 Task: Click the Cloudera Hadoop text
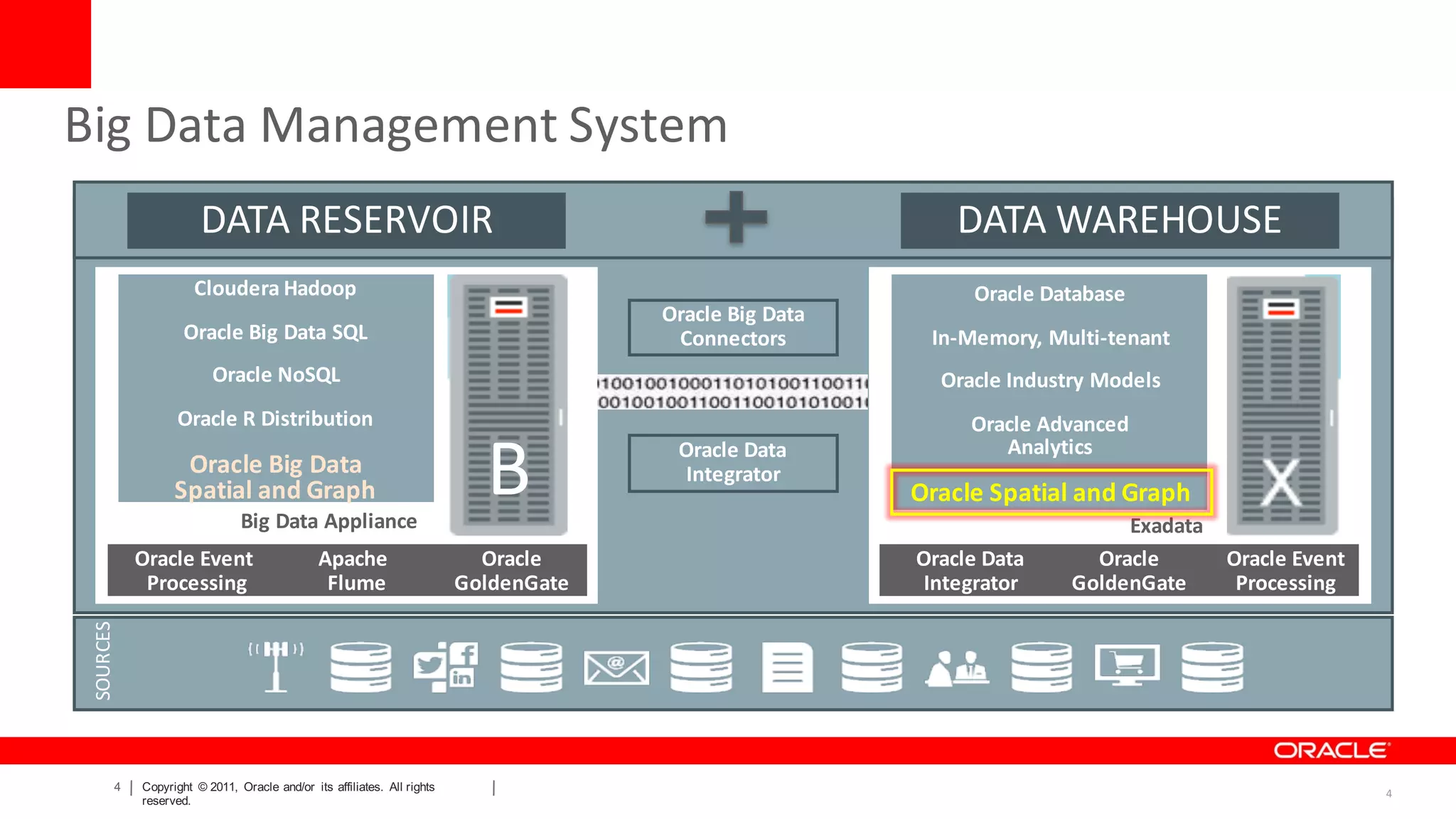pos(275,289)
